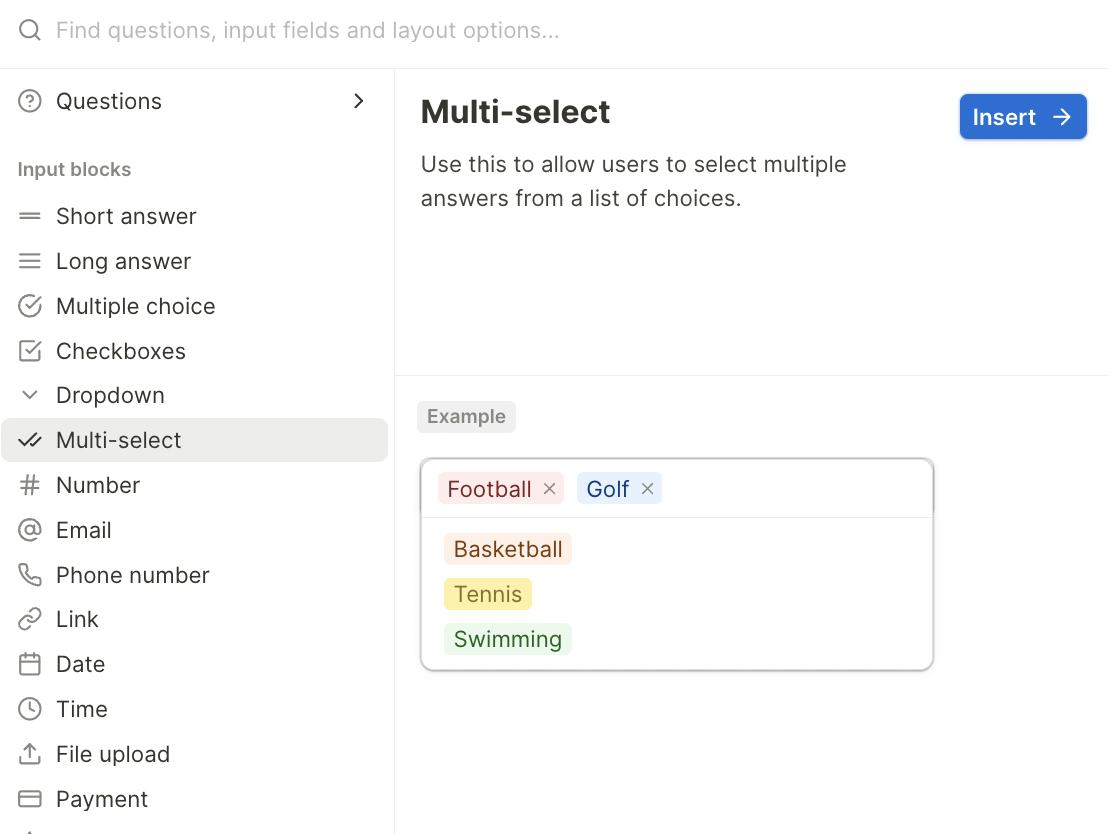Click the Long answer lines icon
This screenshot has width=1108, height=834.
click(30, 261)
